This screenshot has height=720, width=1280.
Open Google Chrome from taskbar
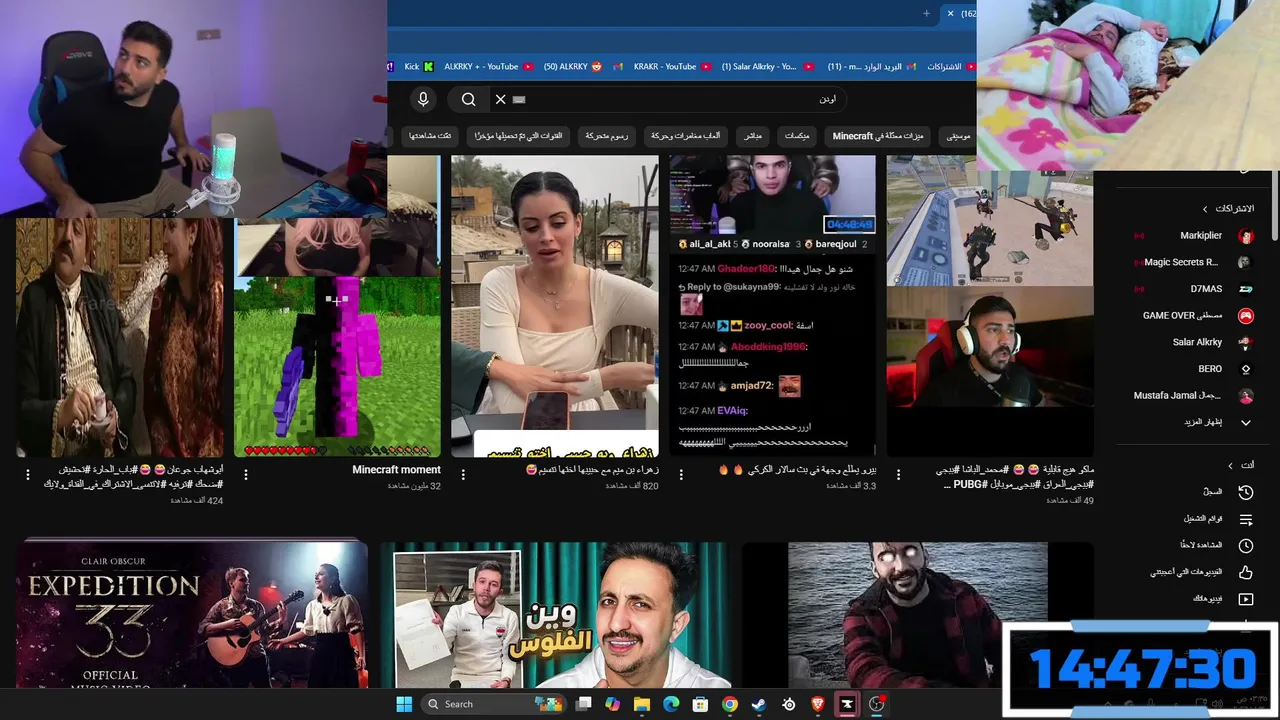730,704
